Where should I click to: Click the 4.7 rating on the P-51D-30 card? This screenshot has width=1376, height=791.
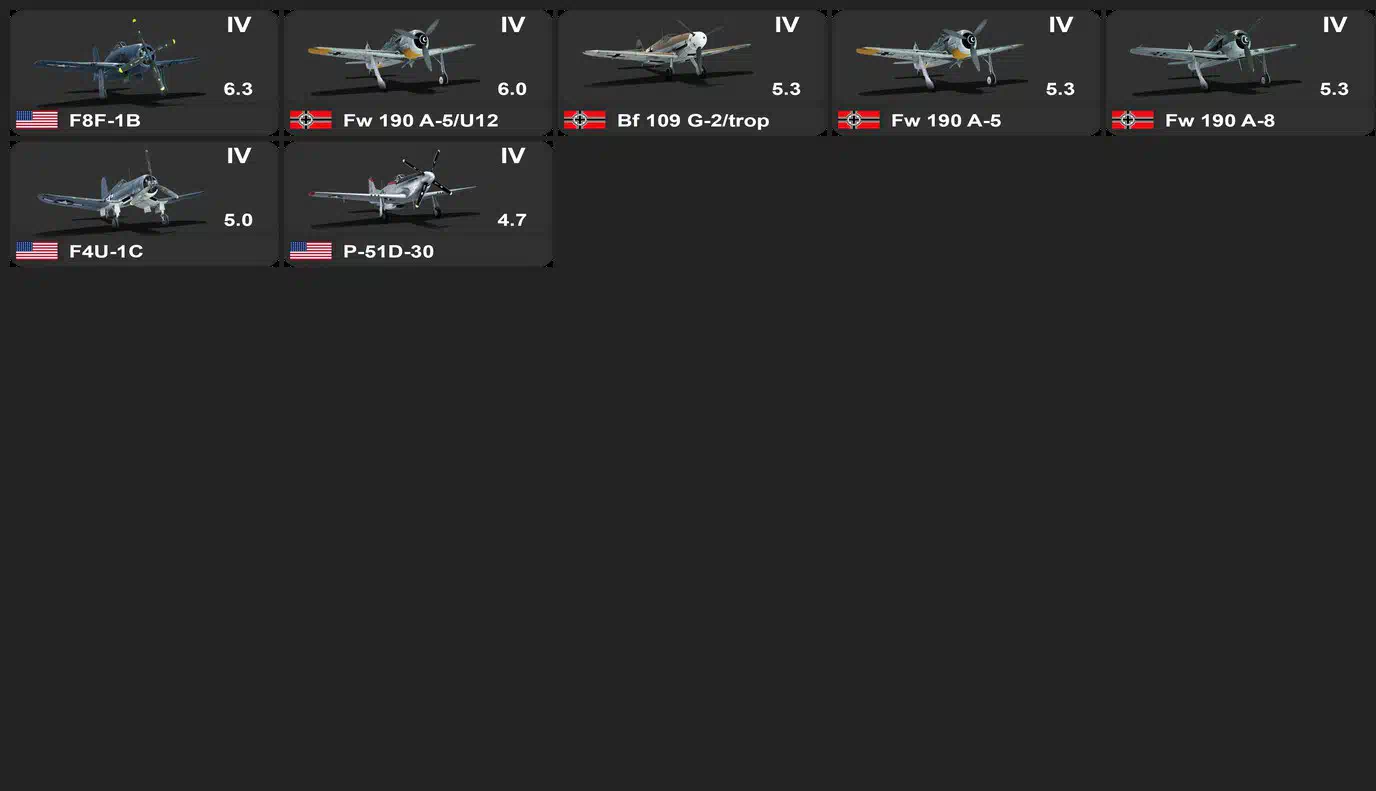pyautogui.click(x=512, y=220)
